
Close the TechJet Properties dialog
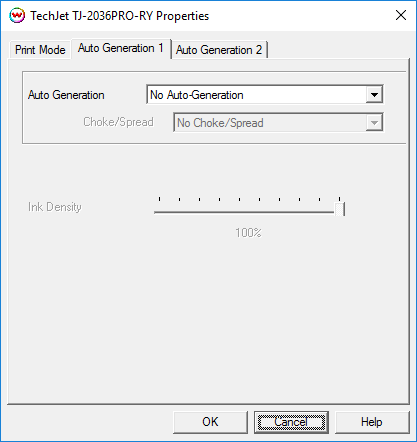click(401, 15)
